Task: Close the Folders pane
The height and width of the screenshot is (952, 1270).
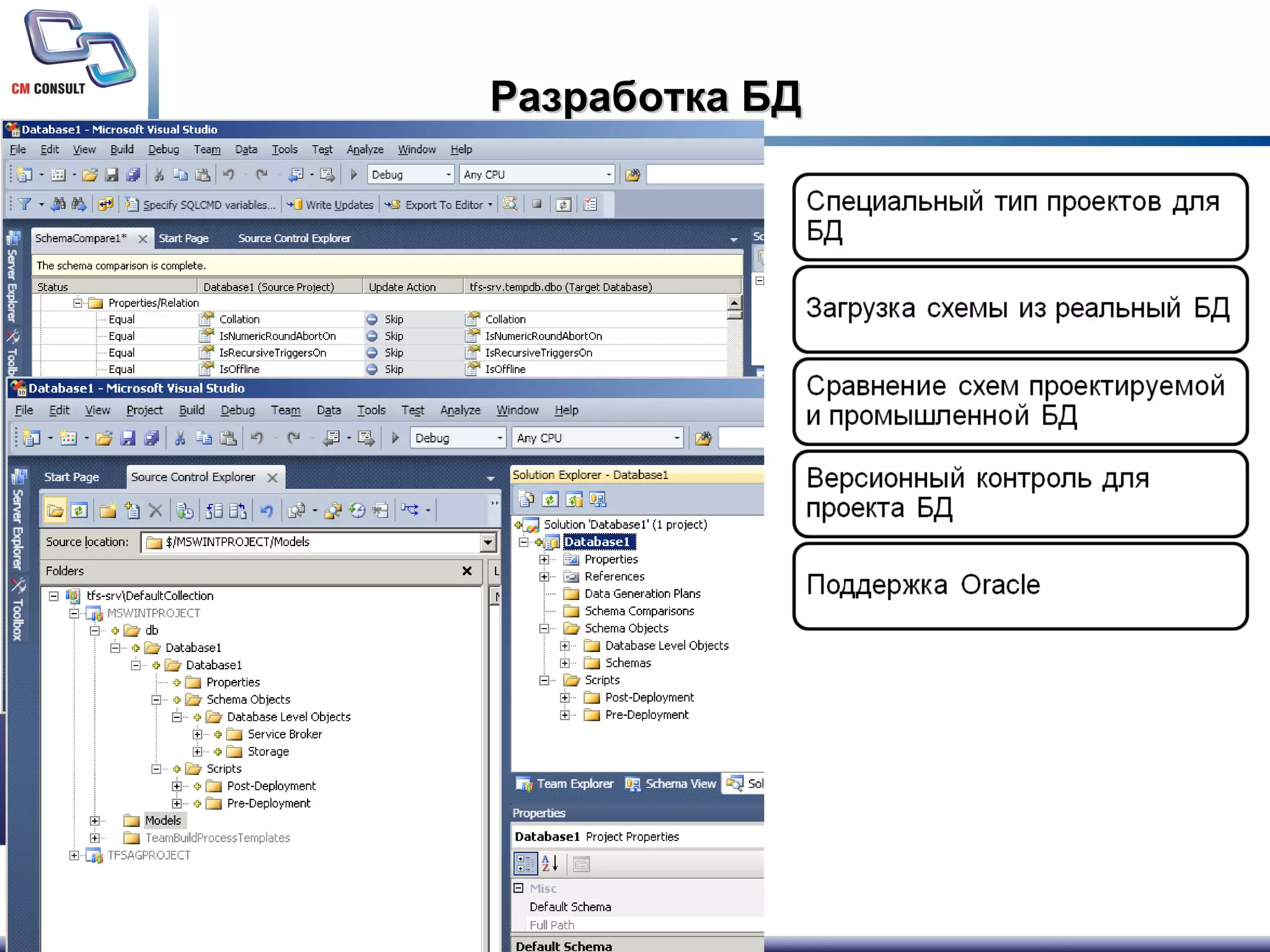Action: pyautogui.click(x=467, y=571)
